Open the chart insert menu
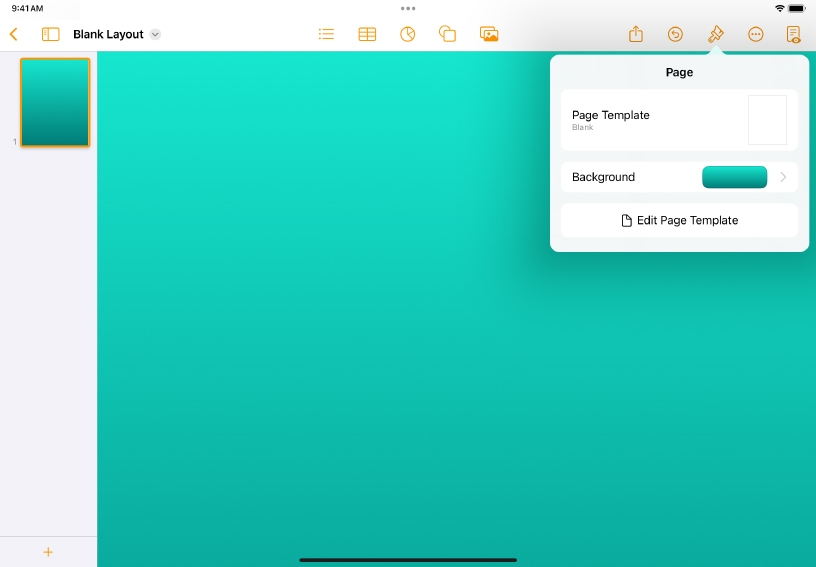Screen dimensions: 816x567 pyautogui.click(x=408, y=34)
